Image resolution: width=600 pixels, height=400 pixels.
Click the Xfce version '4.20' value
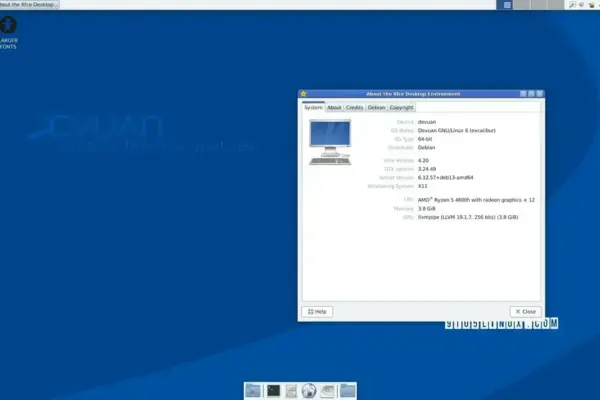tap(423, 160)
